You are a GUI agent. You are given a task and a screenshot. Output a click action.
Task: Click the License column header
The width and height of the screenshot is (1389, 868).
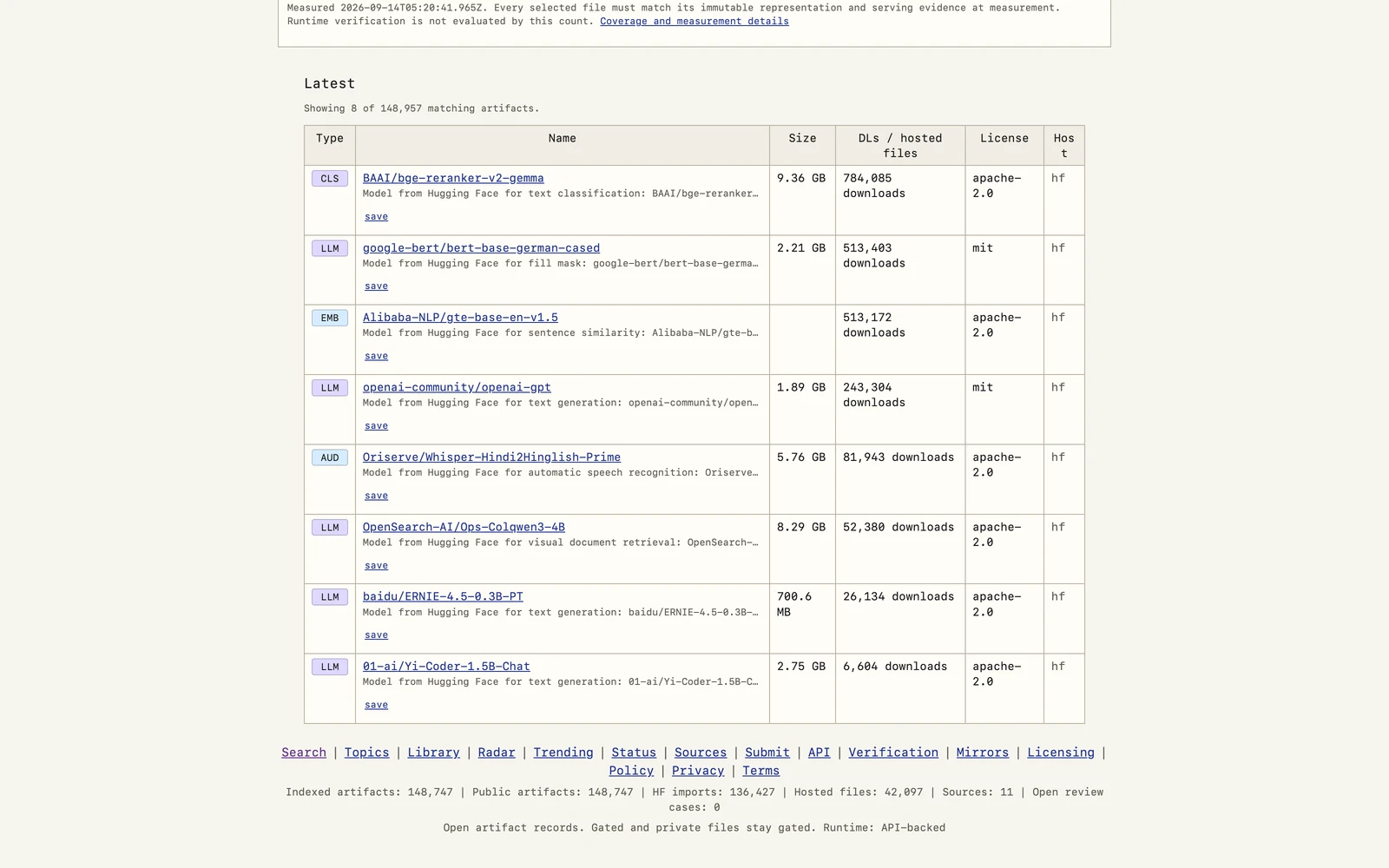coord(1004,146)
